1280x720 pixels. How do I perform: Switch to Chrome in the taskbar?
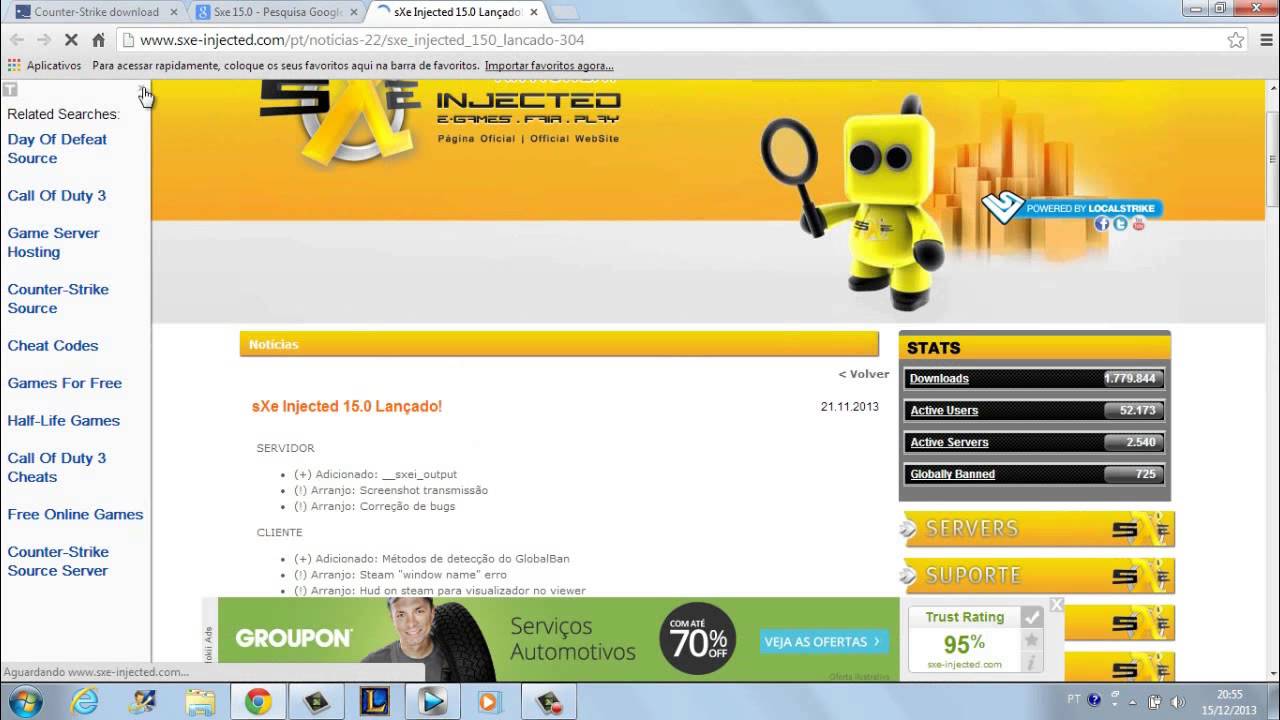click(x=258, y=702)
